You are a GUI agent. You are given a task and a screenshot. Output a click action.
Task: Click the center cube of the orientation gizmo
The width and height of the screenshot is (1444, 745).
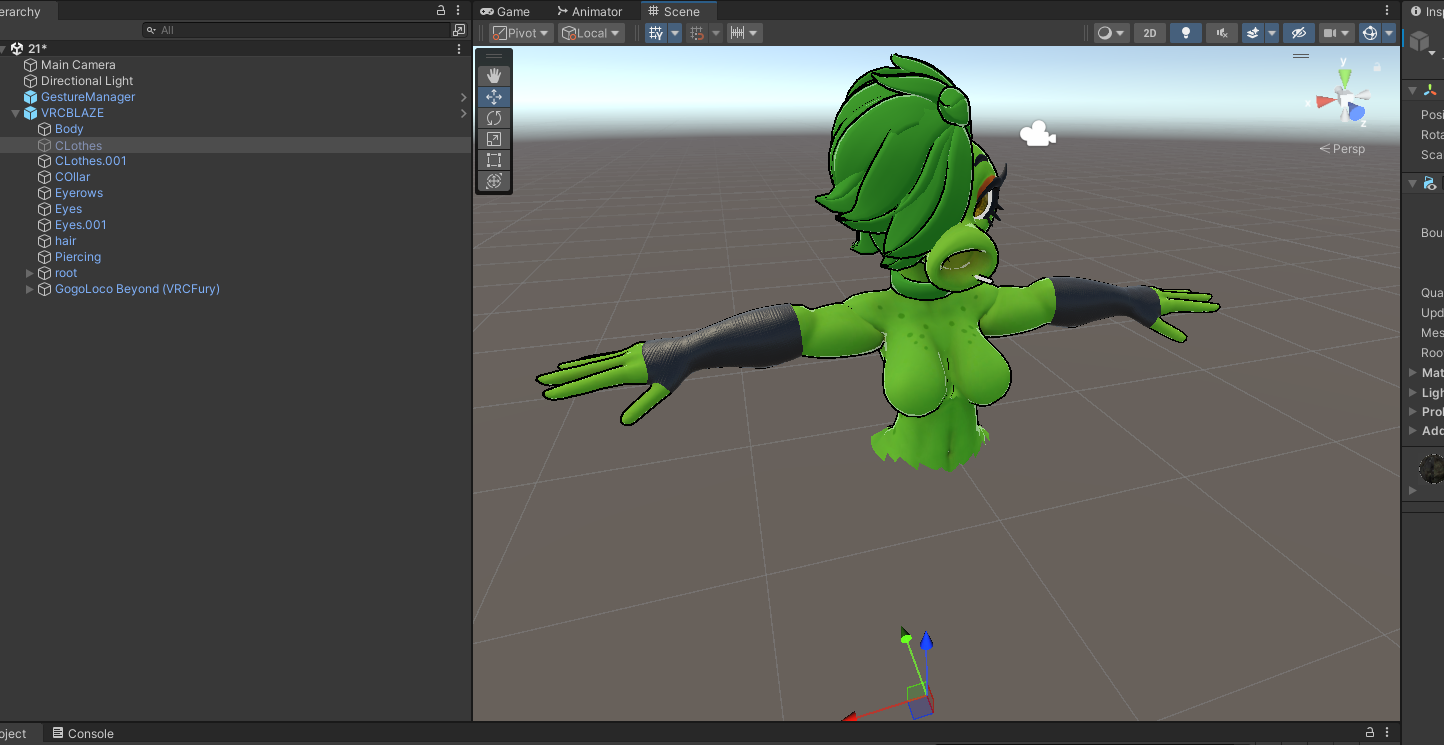point(1346,97)
